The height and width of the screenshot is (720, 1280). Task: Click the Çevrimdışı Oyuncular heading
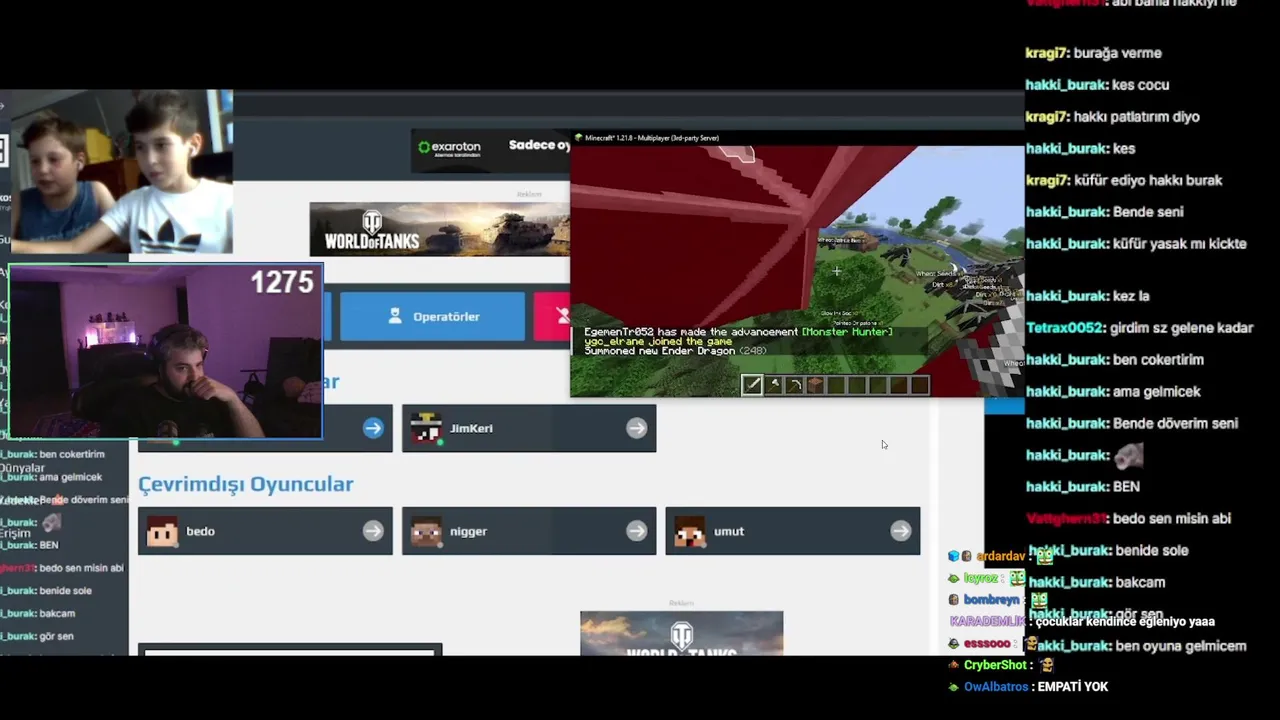click(x=246, y=484)
